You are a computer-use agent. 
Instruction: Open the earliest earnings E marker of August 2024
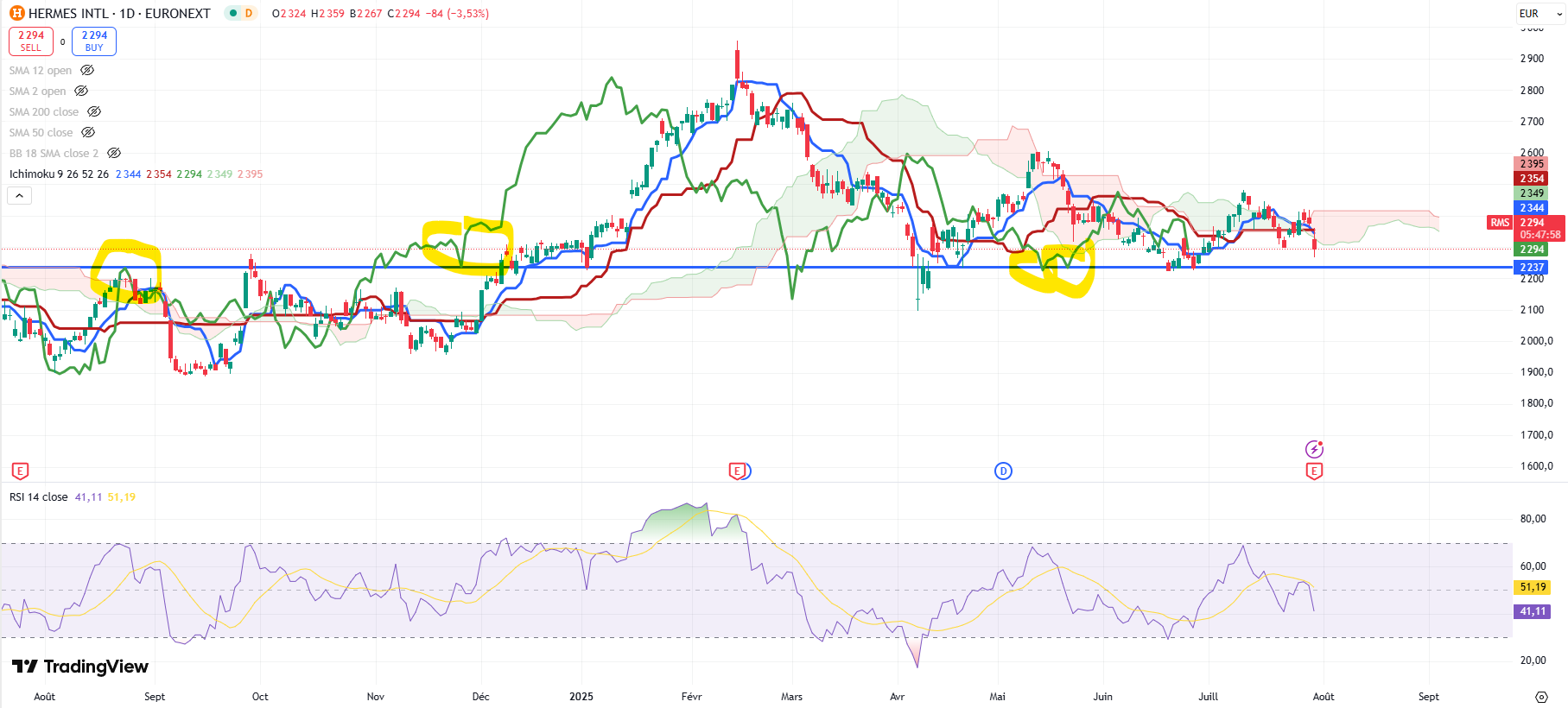coord(21,471)
